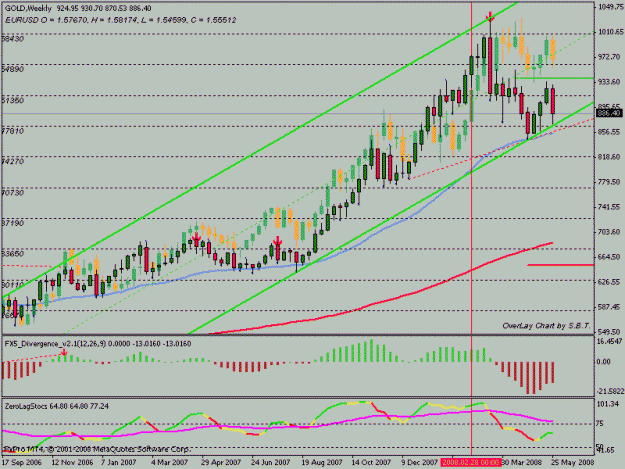Click the 12 Nov 2006 date label
This screenshot has width=625, height=469.
click(x=72, y=462)
